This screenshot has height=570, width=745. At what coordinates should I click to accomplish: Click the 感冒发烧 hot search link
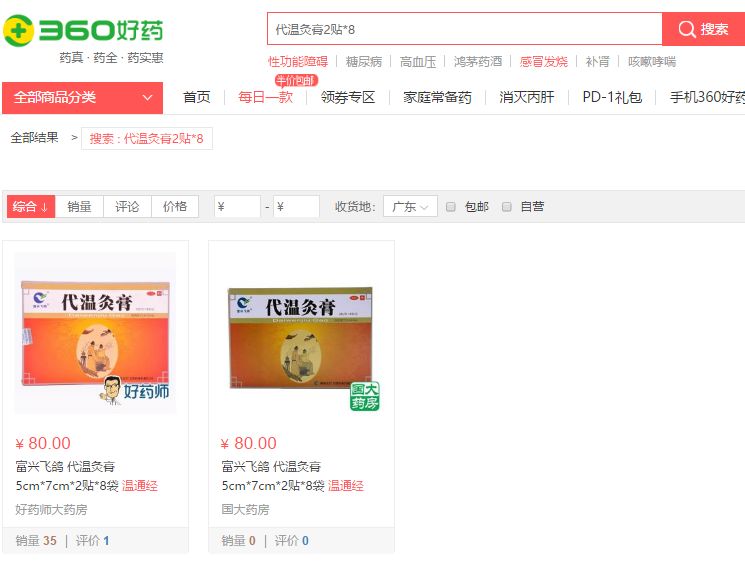pyautogui.click(x=543, y=62)
